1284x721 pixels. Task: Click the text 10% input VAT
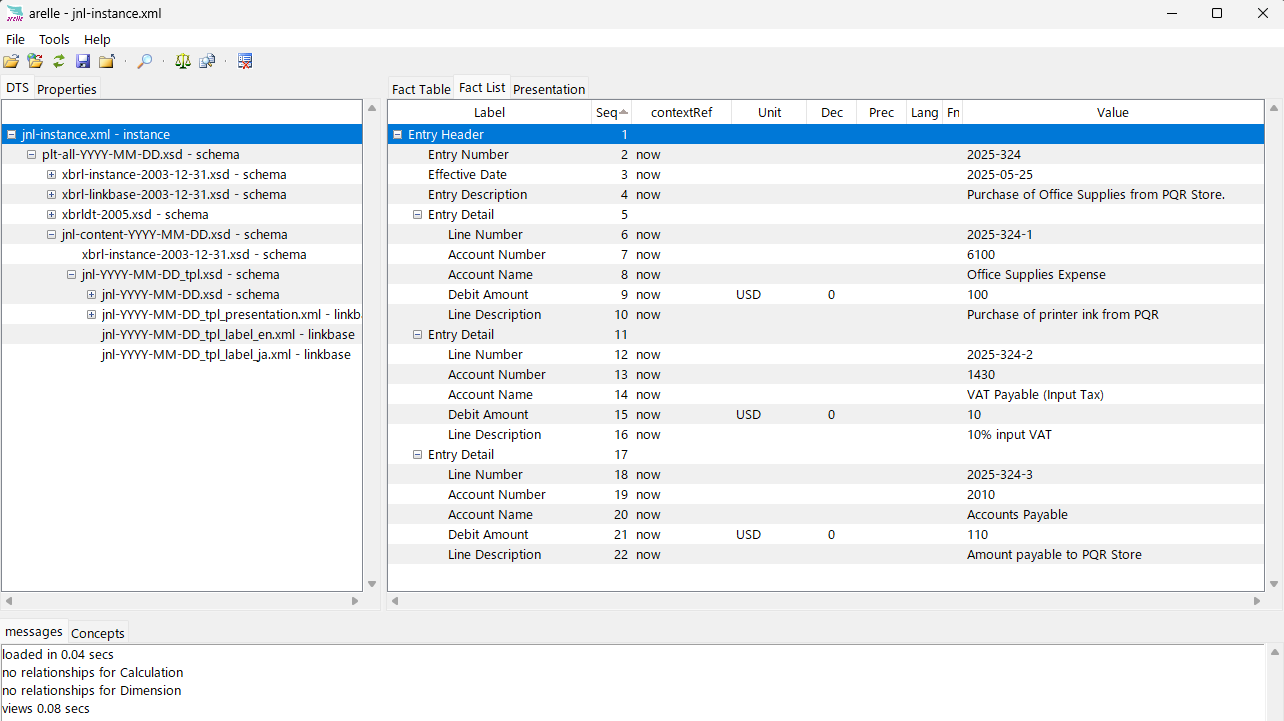[1009, 434]
